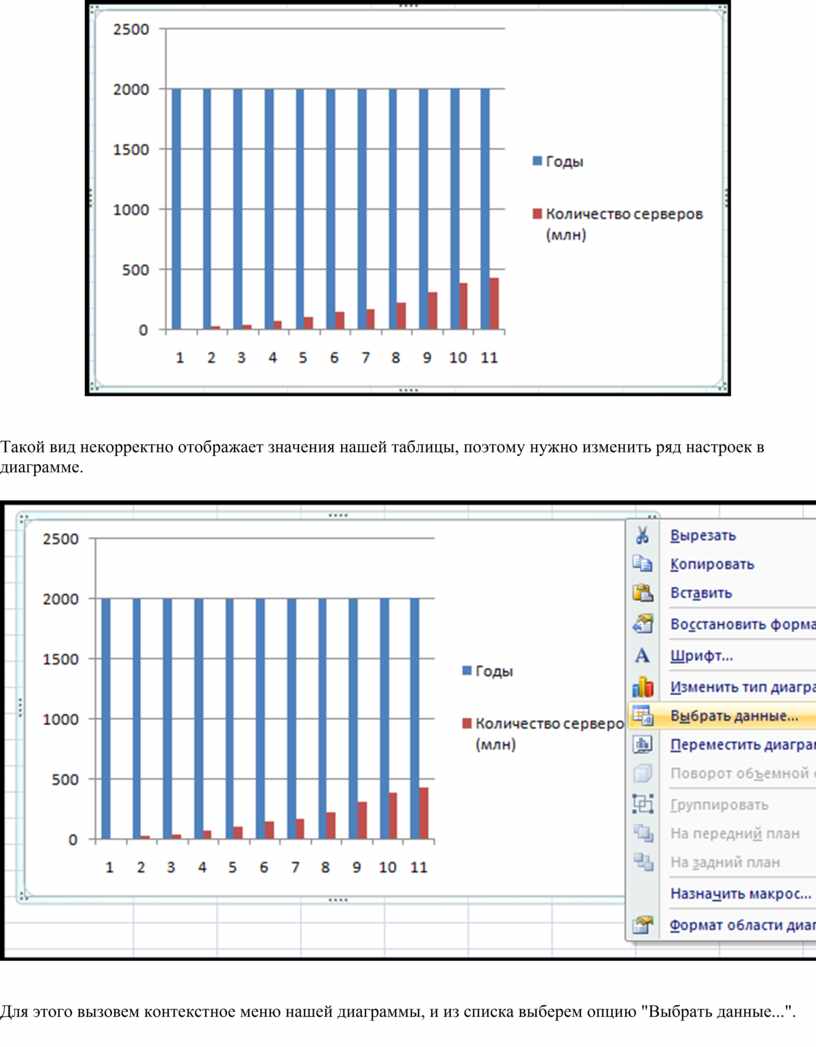This screenshot has height=1047, width=816.
Task: Click bottom-center resize handle of lower chart
Action: click(x=338, y=899)
